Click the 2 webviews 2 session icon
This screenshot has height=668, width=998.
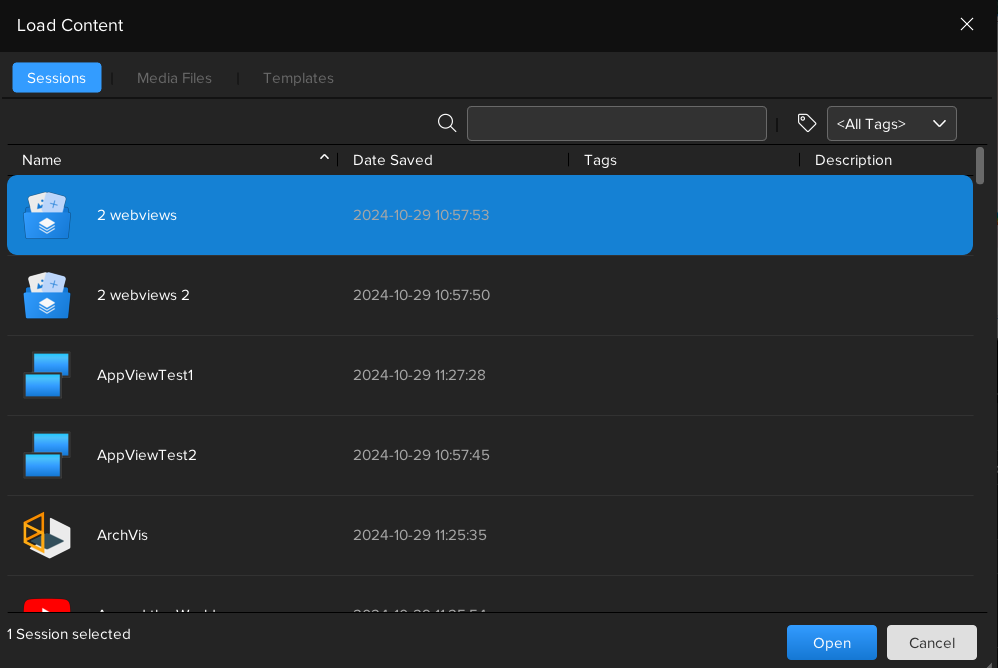point(47,296)
